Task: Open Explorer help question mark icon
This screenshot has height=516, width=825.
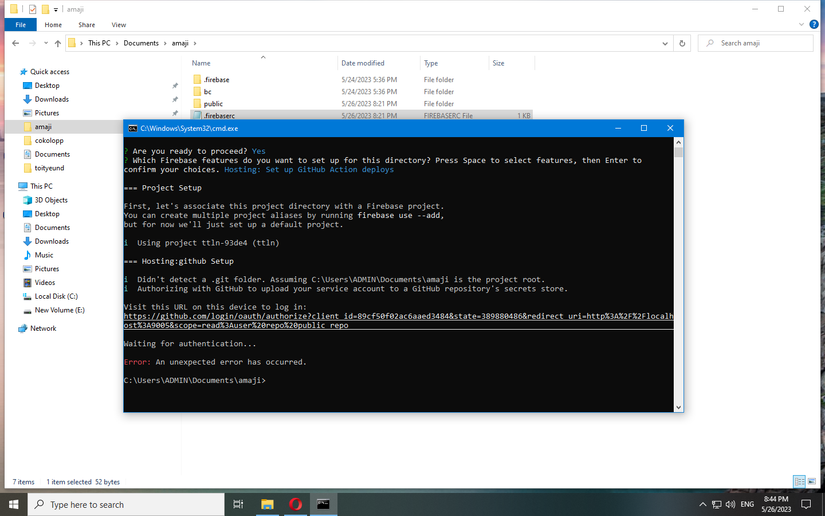Action: click(x=814, y=24)
